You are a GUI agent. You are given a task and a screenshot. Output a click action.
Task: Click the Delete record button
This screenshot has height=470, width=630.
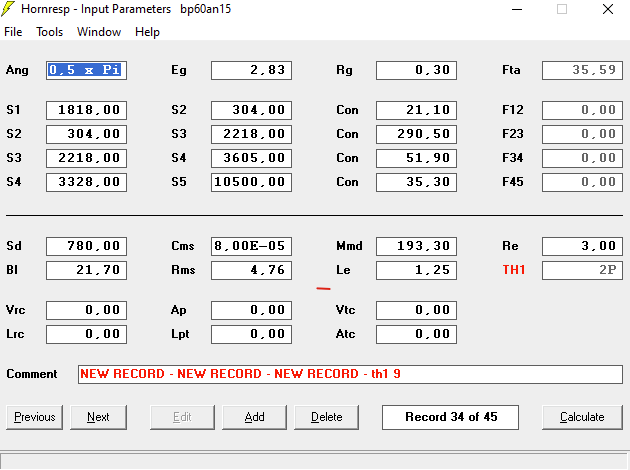pos(326,417)
